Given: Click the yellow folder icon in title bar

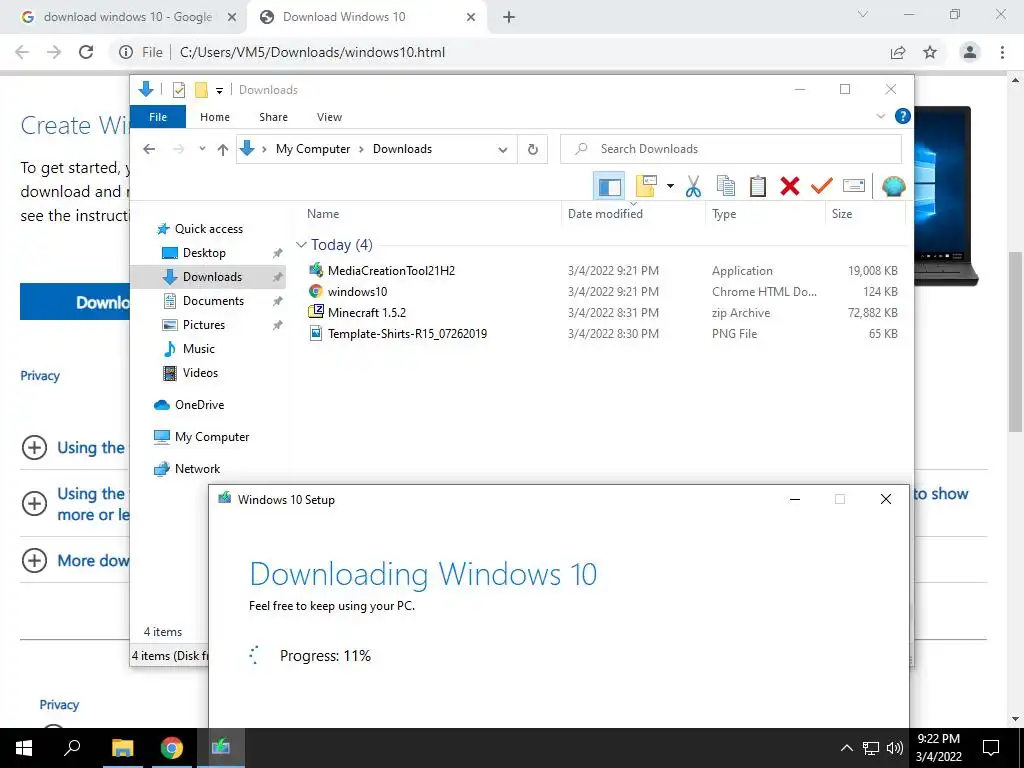Looking at the screenshot, I should tap(201, 90).
